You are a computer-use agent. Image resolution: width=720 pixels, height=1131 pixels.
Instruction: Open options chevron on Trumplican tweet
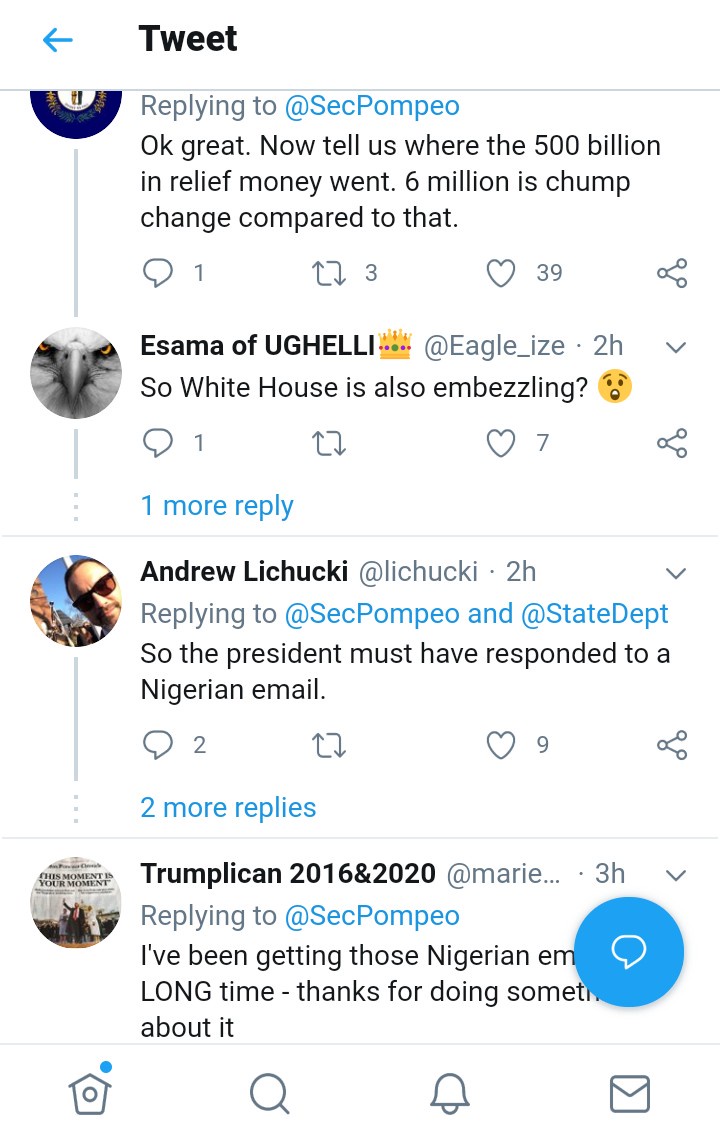pos(676,875)
